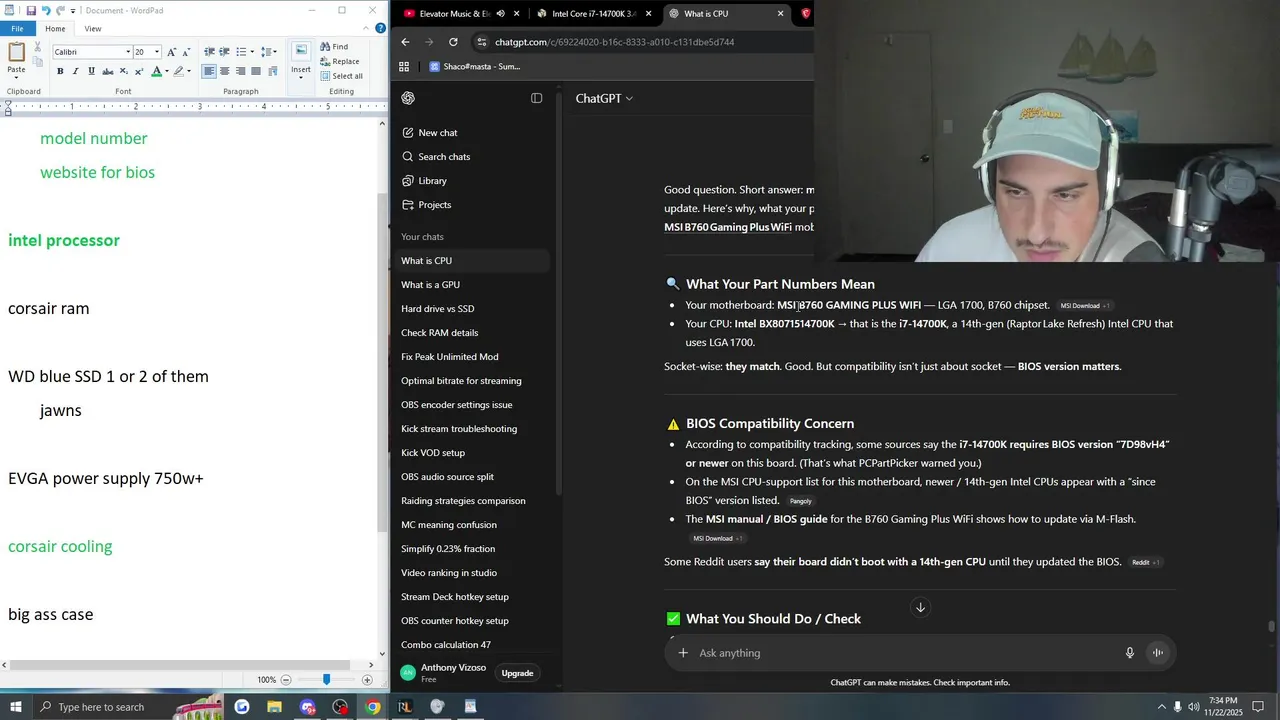The width and height of the screenshot is (1280, 720).
Task: Open the line spacing dropdown
Action: click(269, 52)
